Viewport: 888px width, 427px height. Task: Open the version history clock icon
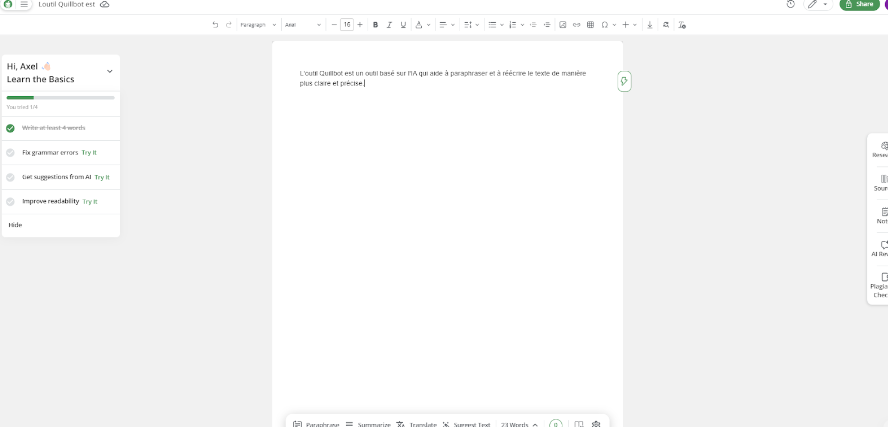(791, 4)
